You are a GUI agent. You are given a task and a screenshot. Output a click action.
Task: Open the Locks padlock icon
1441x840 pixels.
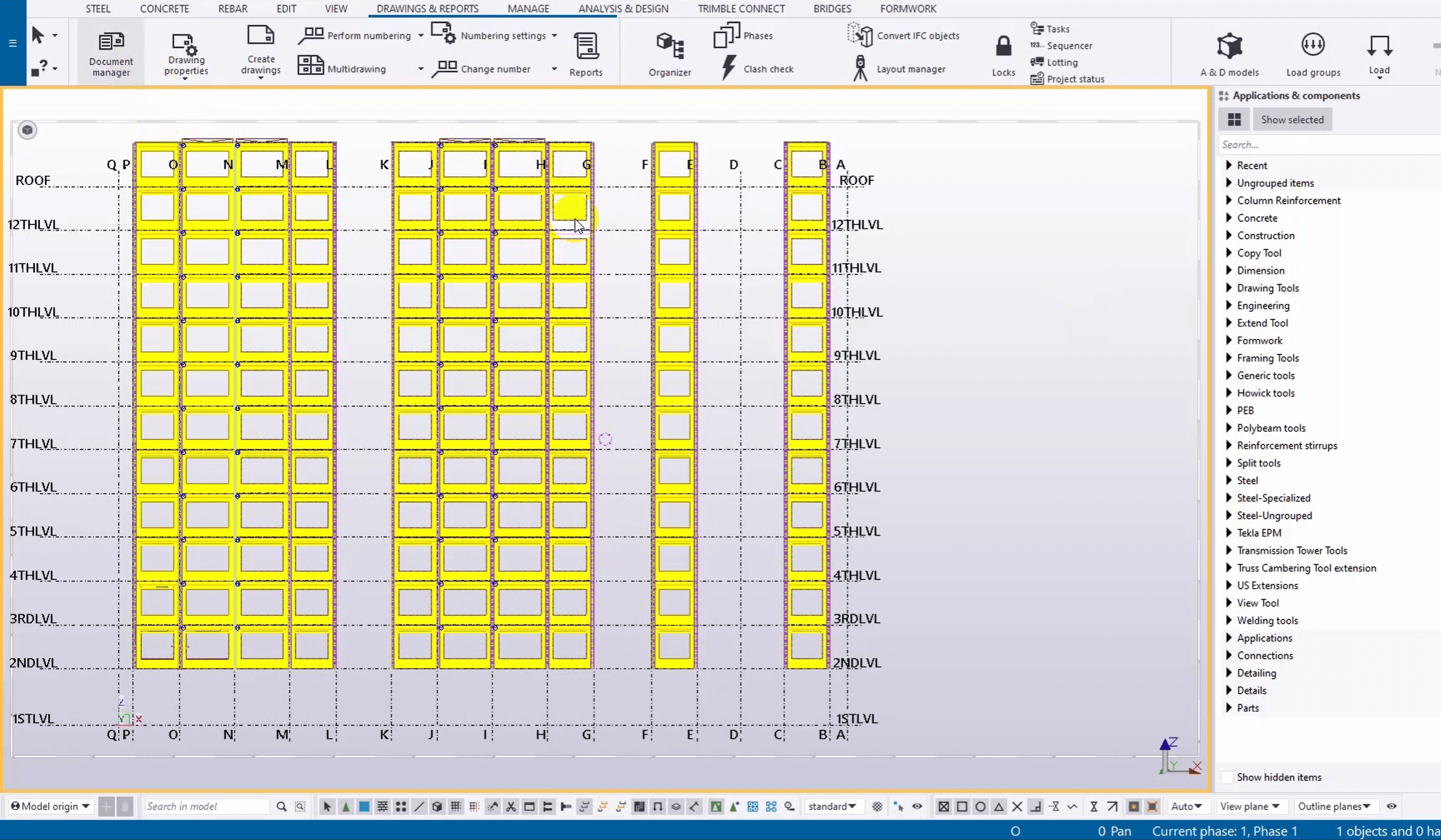point(1003,47)
